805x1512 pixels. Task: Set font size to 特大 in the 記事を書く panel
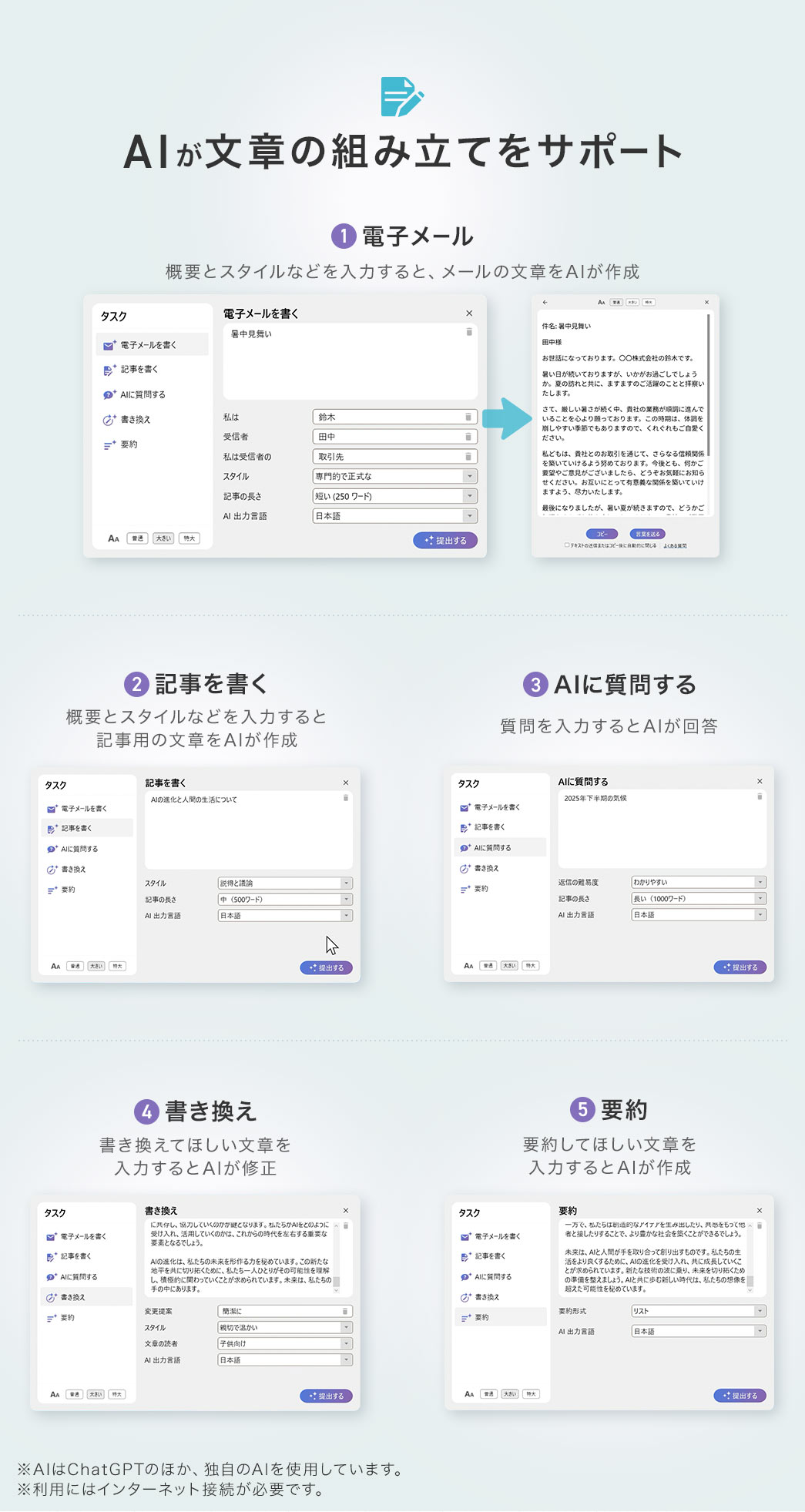click(117, 966)
